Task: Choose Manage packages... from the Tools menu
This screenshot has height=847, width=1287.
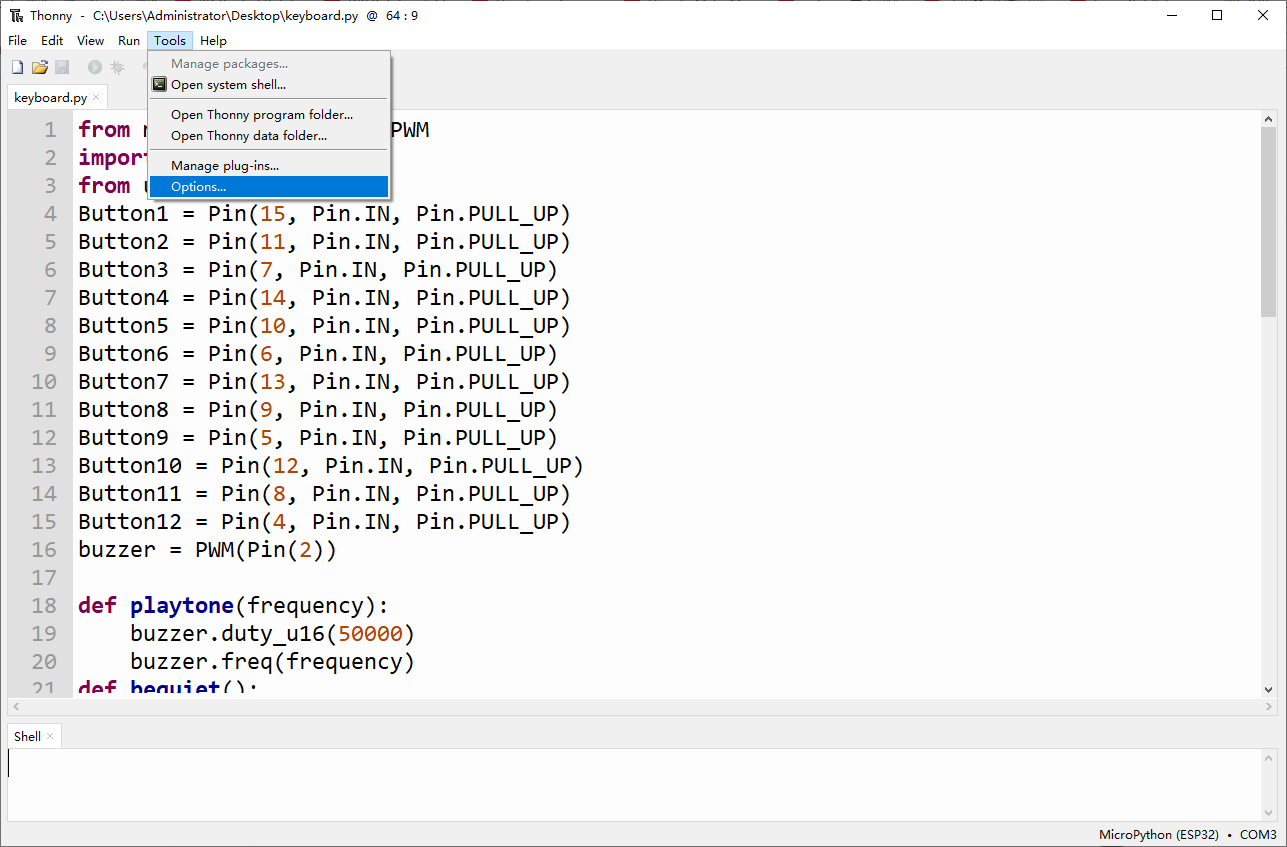Action: click(269, 64)
